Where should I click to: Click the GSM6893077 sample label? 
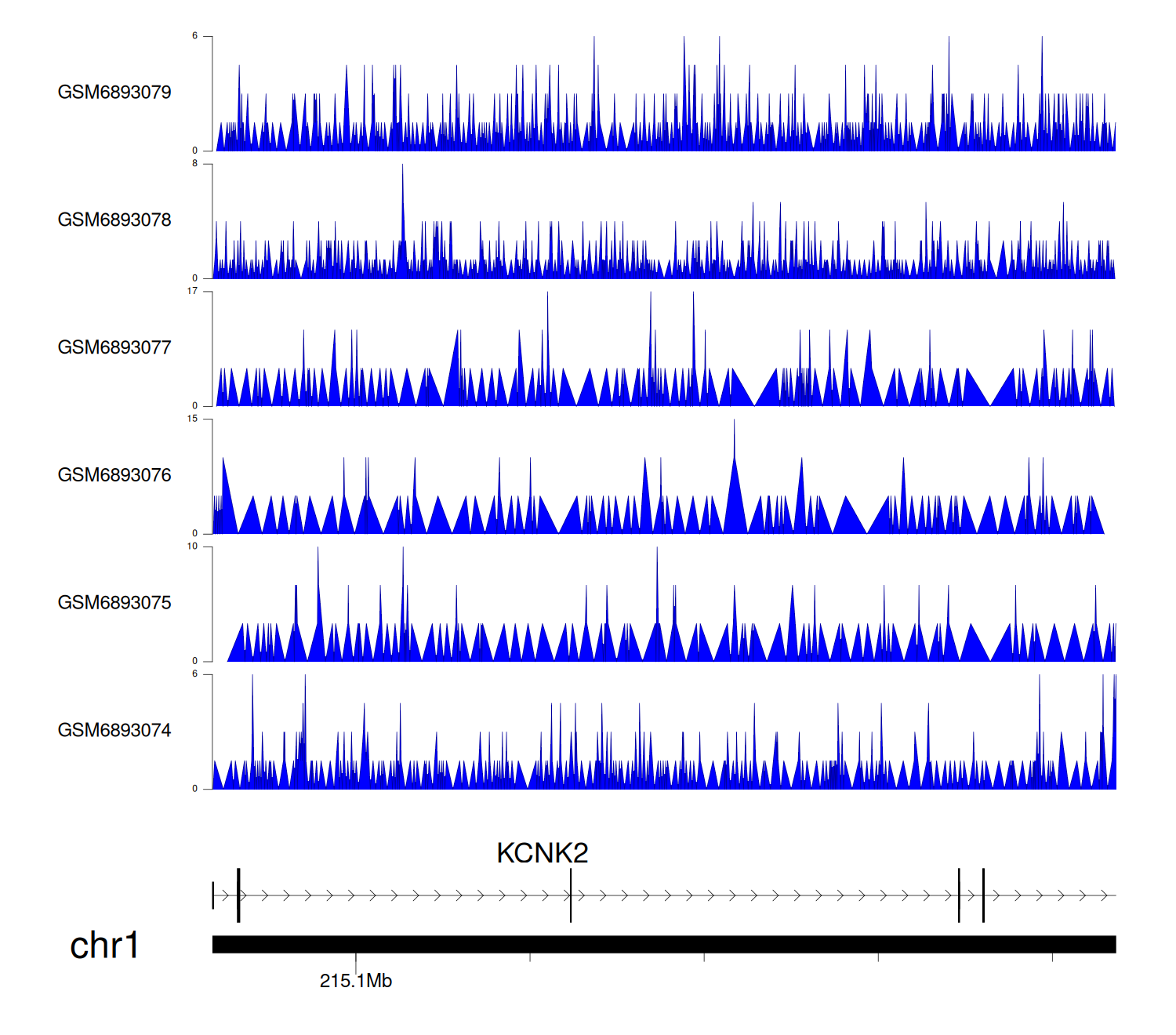click(114, 347)
